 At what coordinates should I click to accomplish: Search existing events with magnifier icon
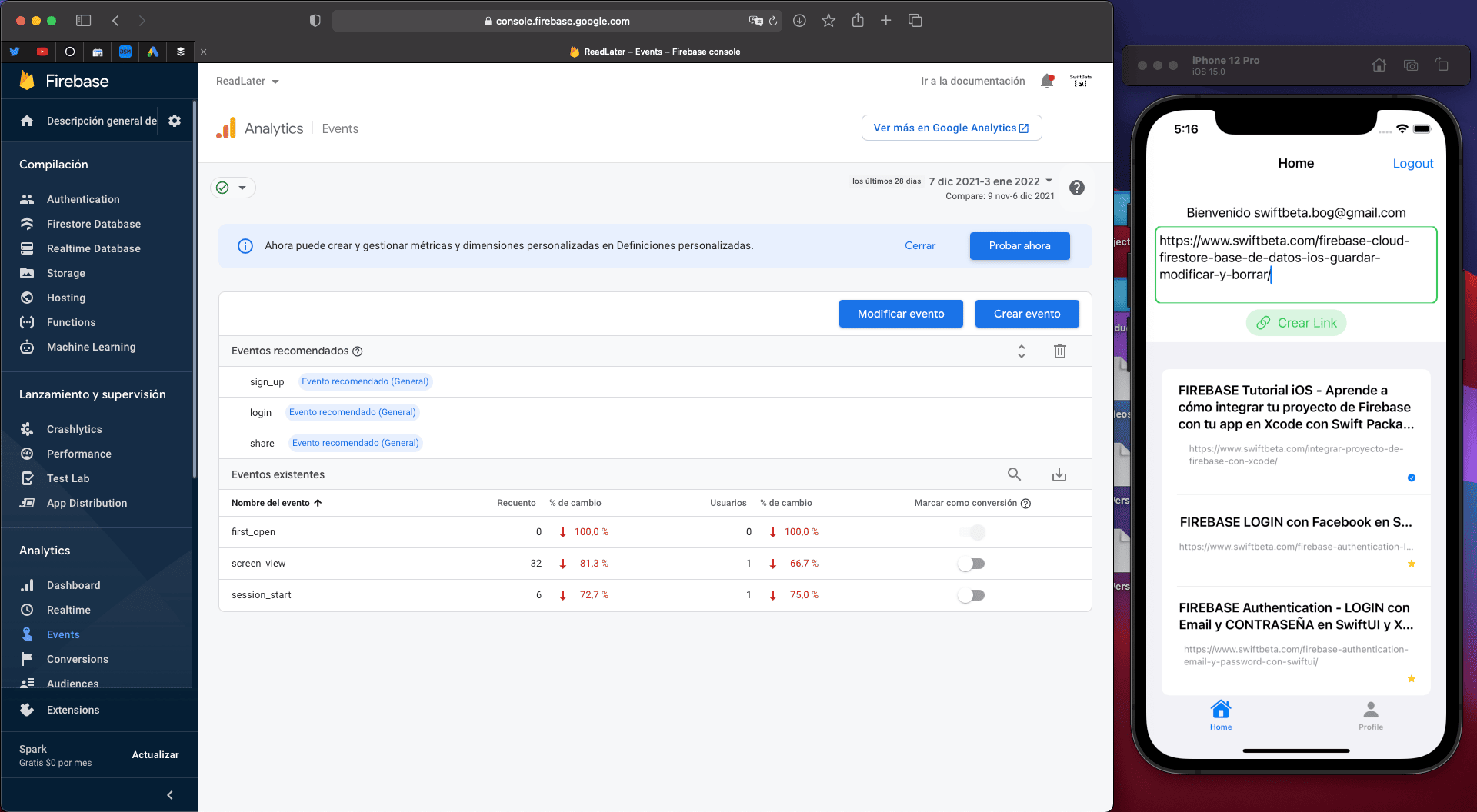pyautogui.click(x=1014, y=474)
